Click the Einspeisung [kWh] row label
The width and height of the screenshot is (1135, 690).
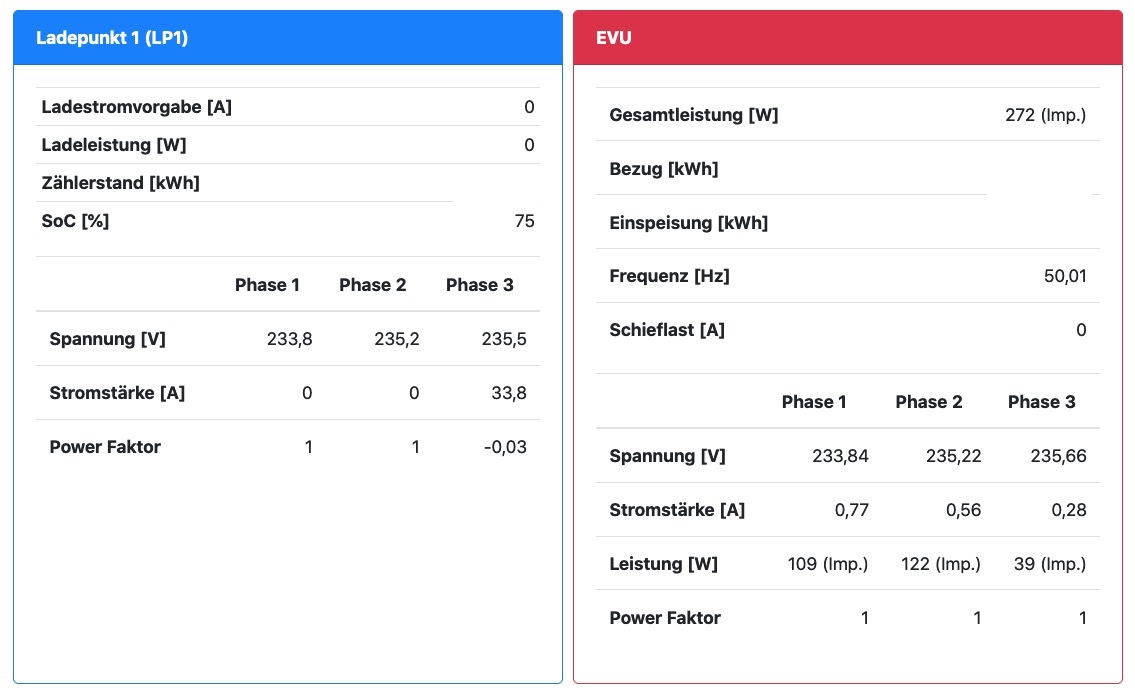tap(688, 223)
